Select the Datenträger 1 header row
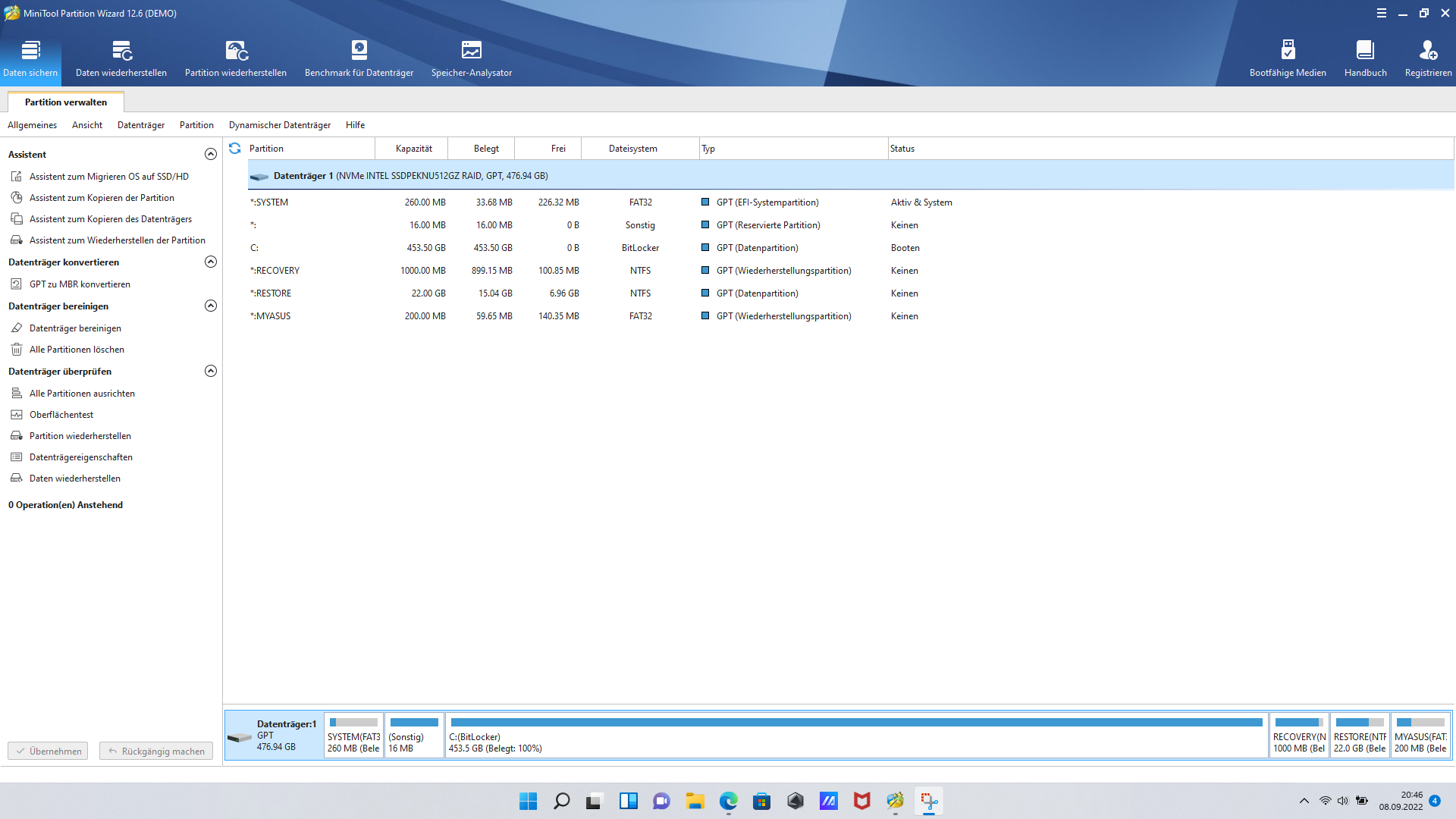1456x819 pixels. click(851, 175)
